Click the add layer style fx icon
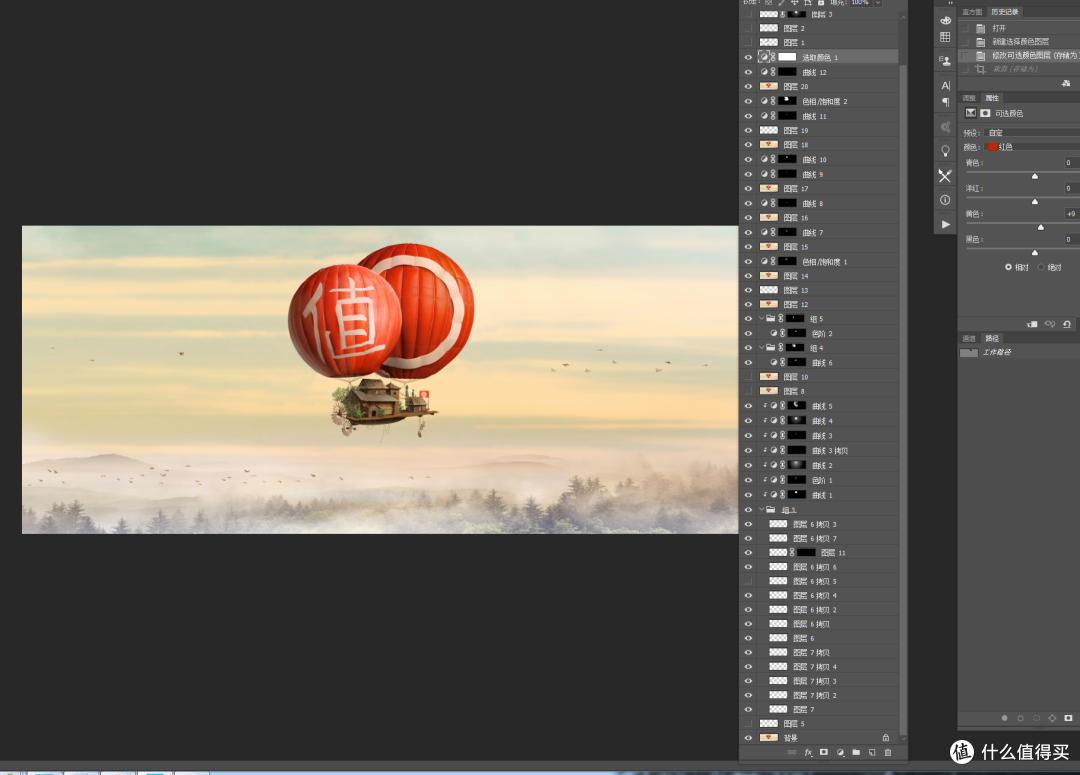The height and width of the screenshot is (775, 1080). tap(808, 752)
